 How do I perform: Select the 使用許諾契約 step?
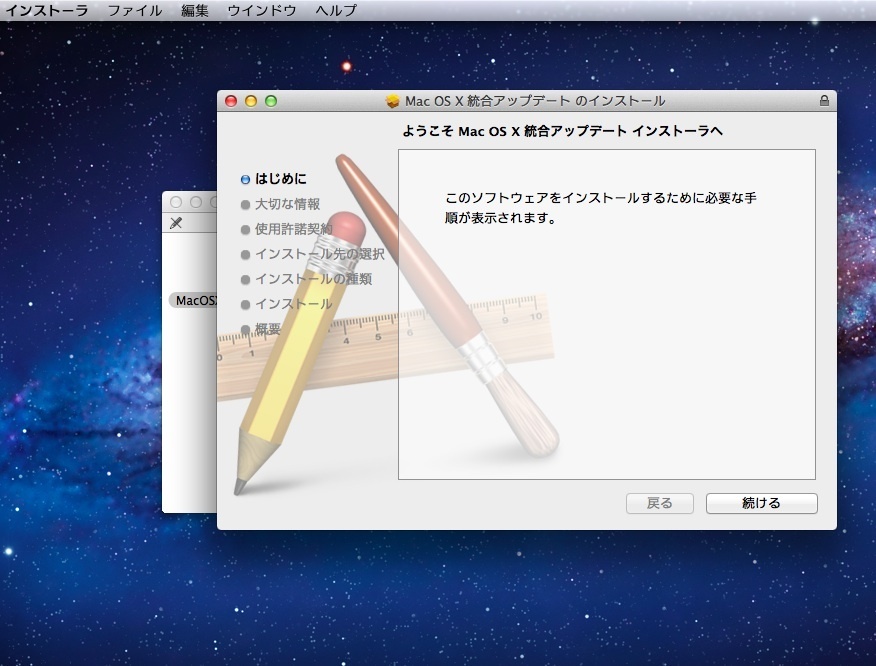287,229
